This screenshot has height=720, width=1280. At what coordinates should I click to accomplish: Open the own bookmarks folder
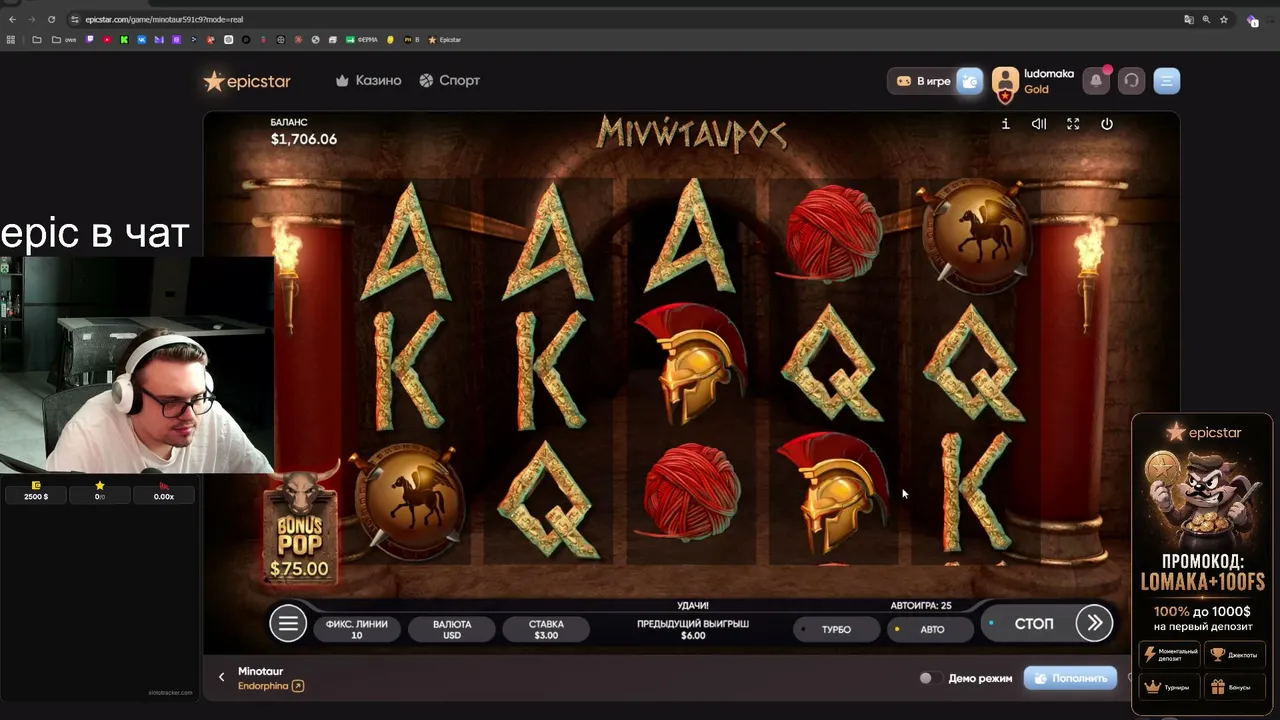coord(66,40)
